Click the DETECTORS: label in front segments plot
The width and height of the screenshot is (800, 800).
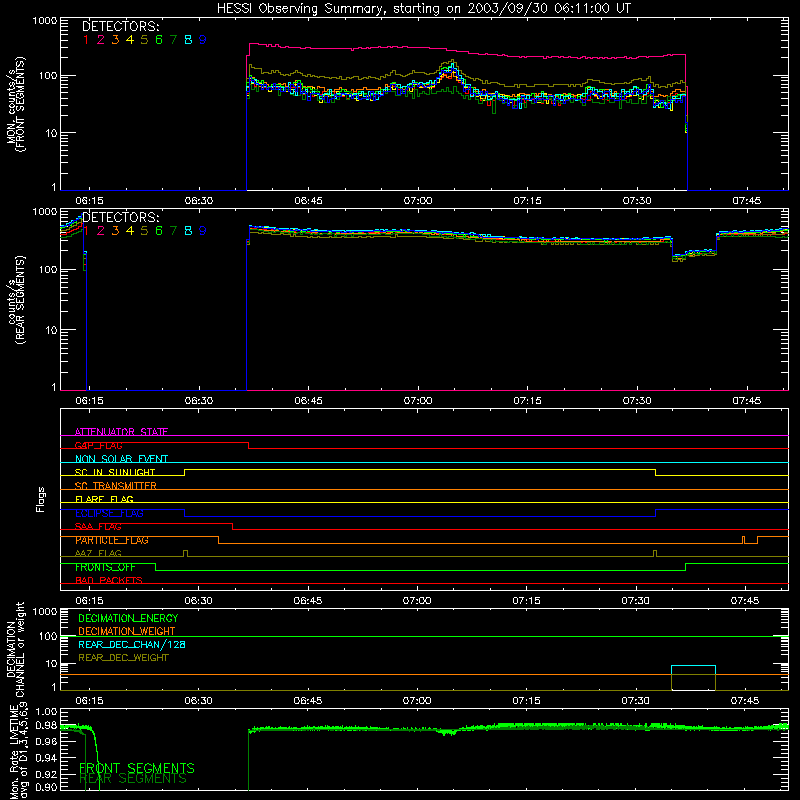(121, 26)
